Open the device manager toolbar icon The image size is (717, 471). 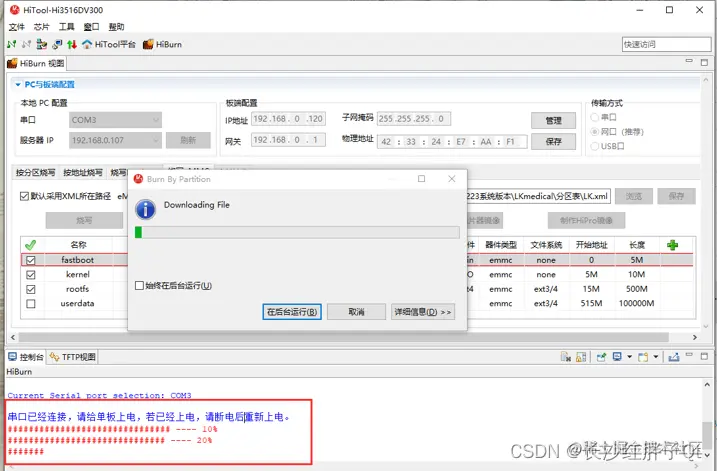click(x=42, y=44)
